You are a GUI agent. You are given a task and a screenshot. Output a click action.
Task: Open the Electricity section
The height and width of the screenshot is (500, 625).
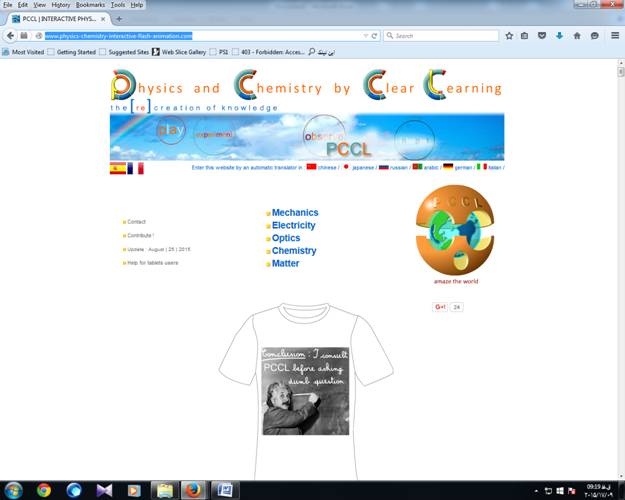point(293,225)
